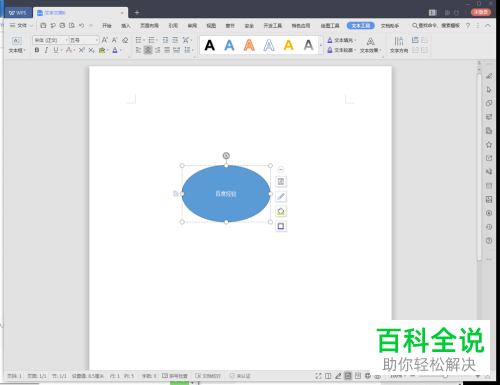Toggle Italic formatting

(46, 50)
